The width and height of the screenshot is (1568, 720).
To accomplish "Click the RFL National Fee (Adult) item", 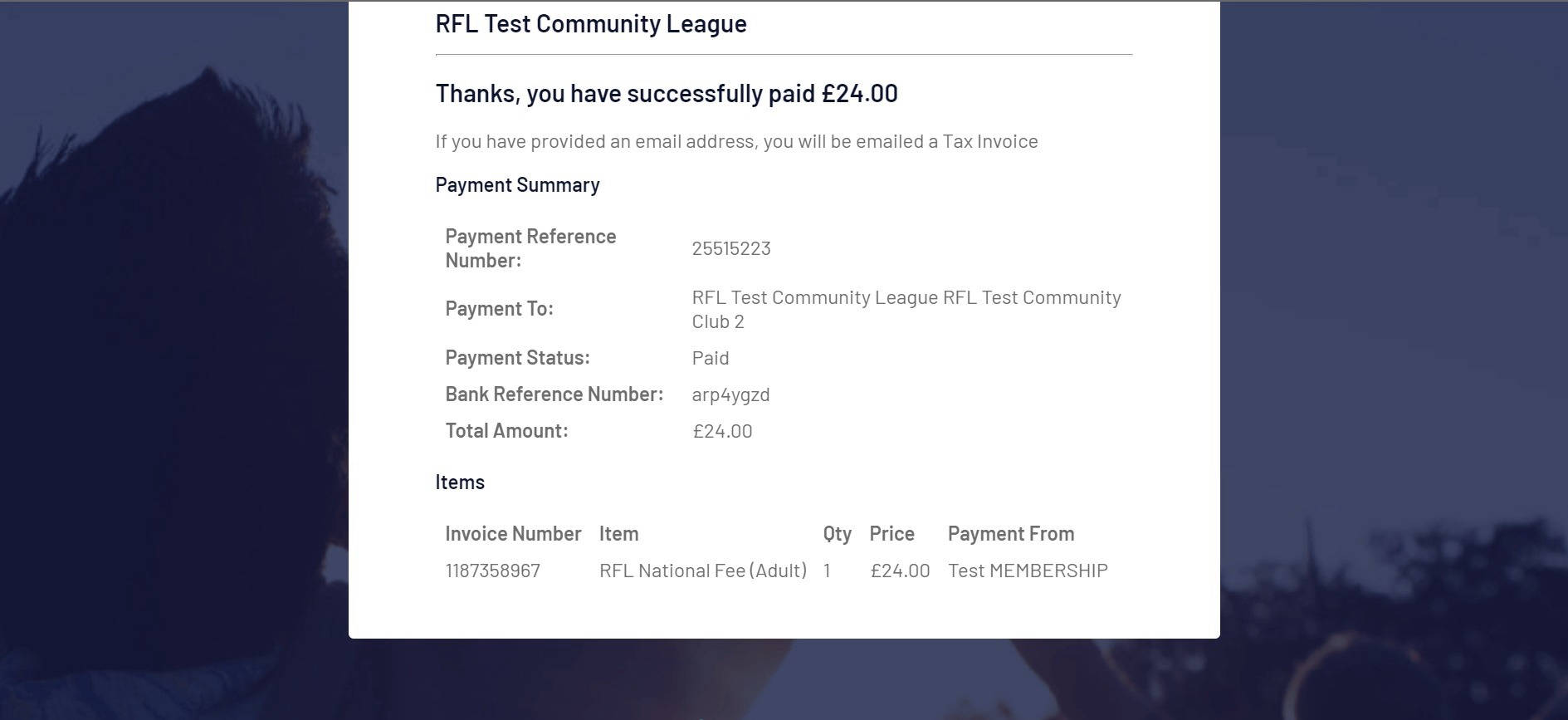I will pos(703,571).
